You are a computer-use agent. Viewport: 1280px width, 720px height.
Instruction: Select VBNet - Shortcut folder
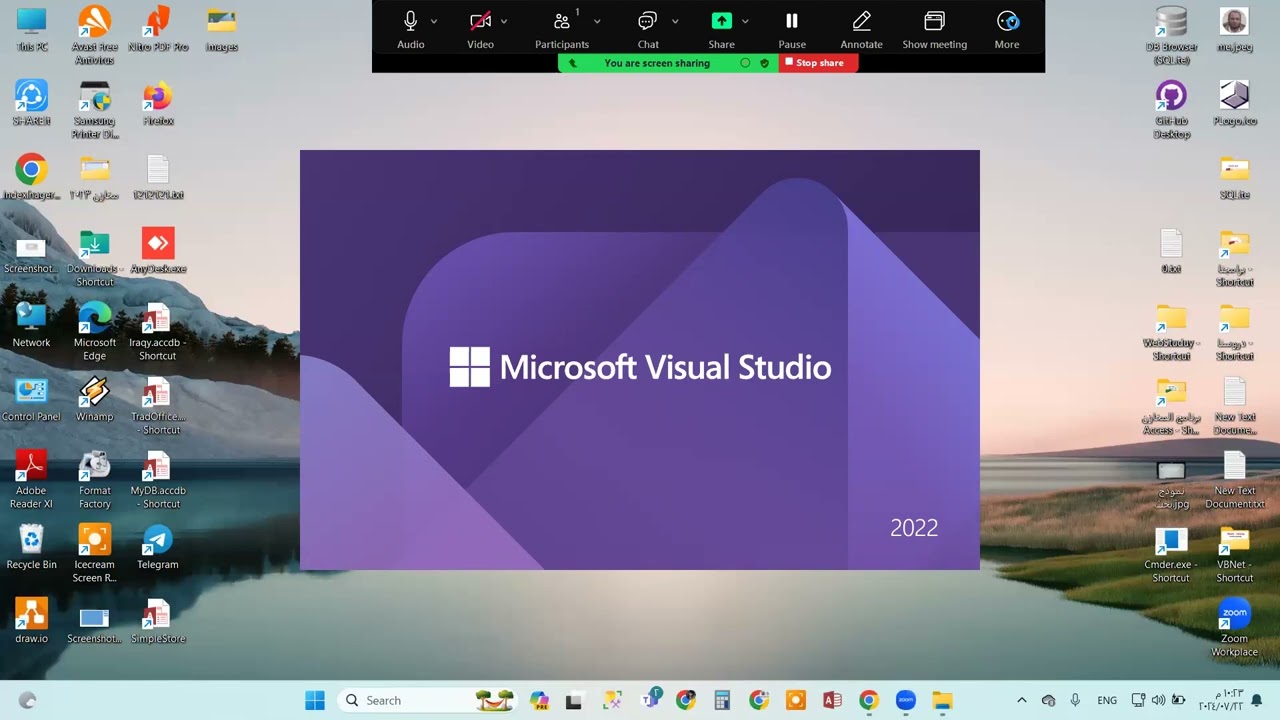[x=1234, y=554]
